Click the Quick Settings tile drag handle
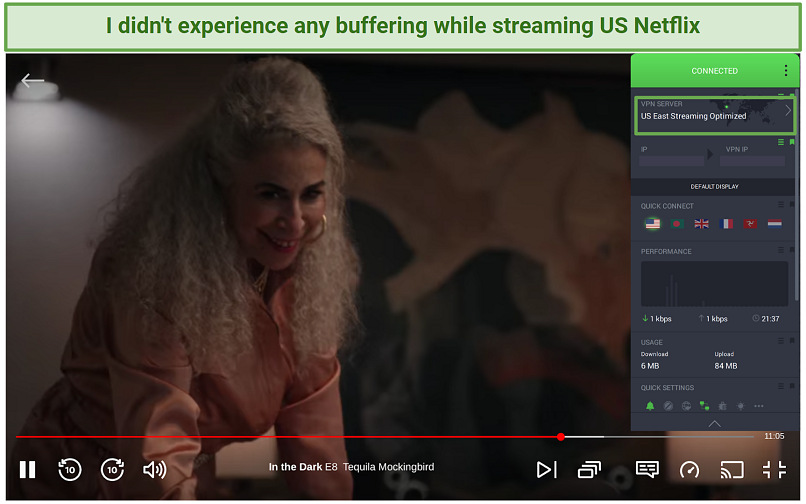The image size is (806, 504). pos(781,386)
